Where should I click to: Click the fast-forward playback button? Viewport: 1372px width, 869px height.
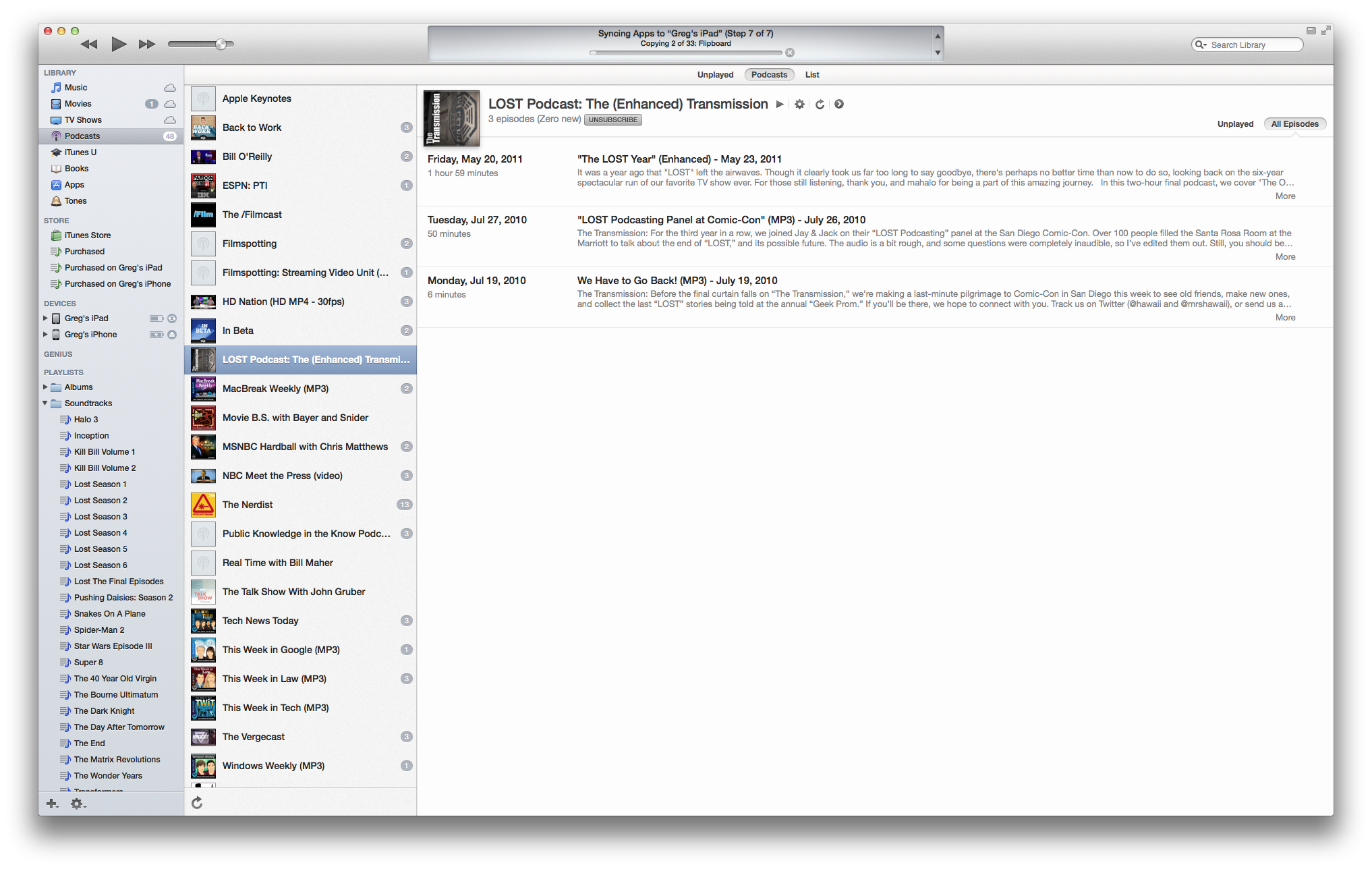147,45
